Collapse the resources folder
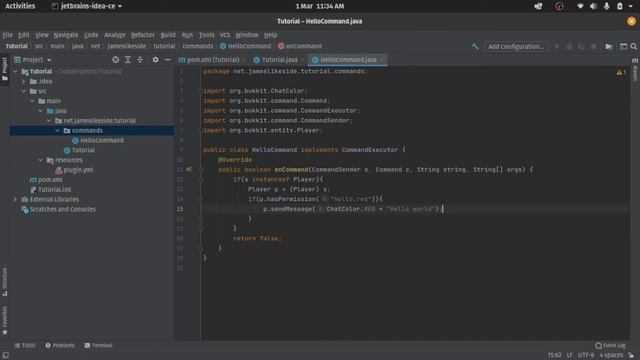 (x=40, y=160)
